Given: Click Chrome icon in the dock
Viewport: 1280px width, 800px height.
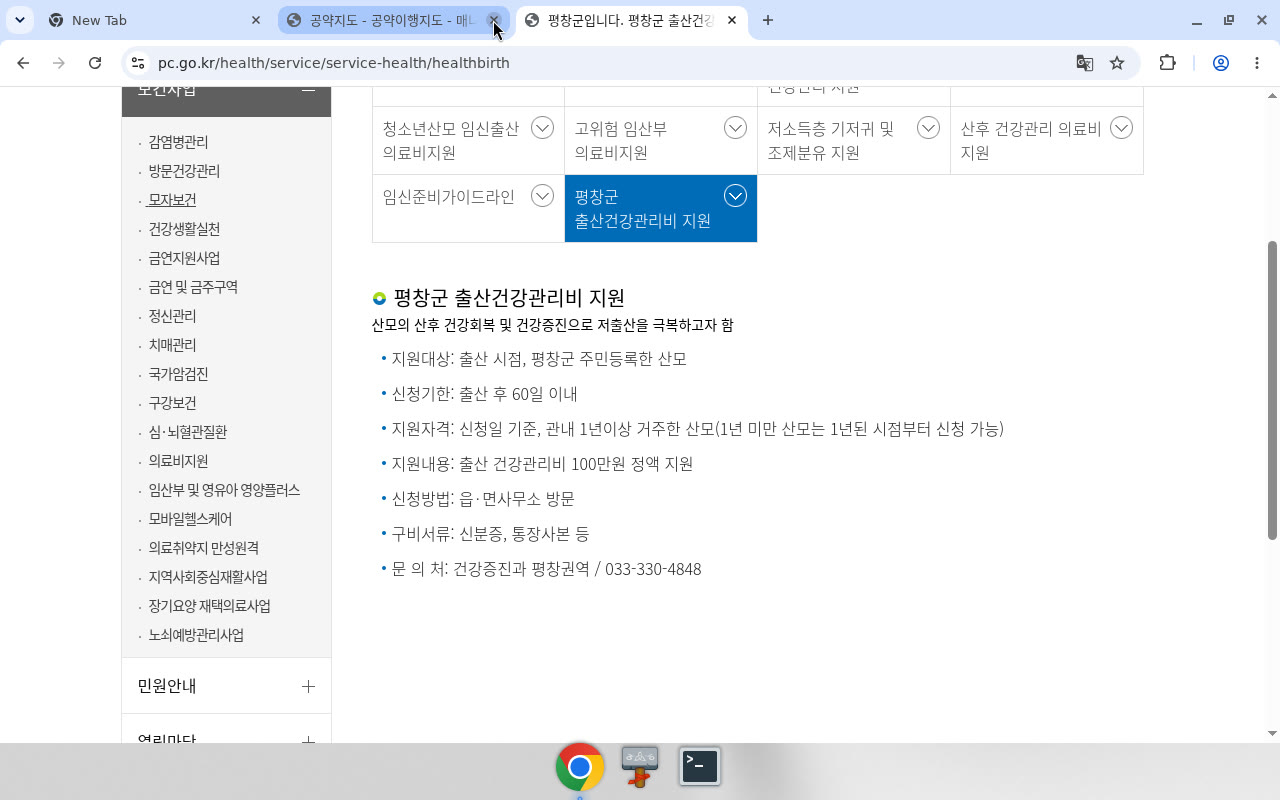Looking at the screenshot, I should 580,767.
